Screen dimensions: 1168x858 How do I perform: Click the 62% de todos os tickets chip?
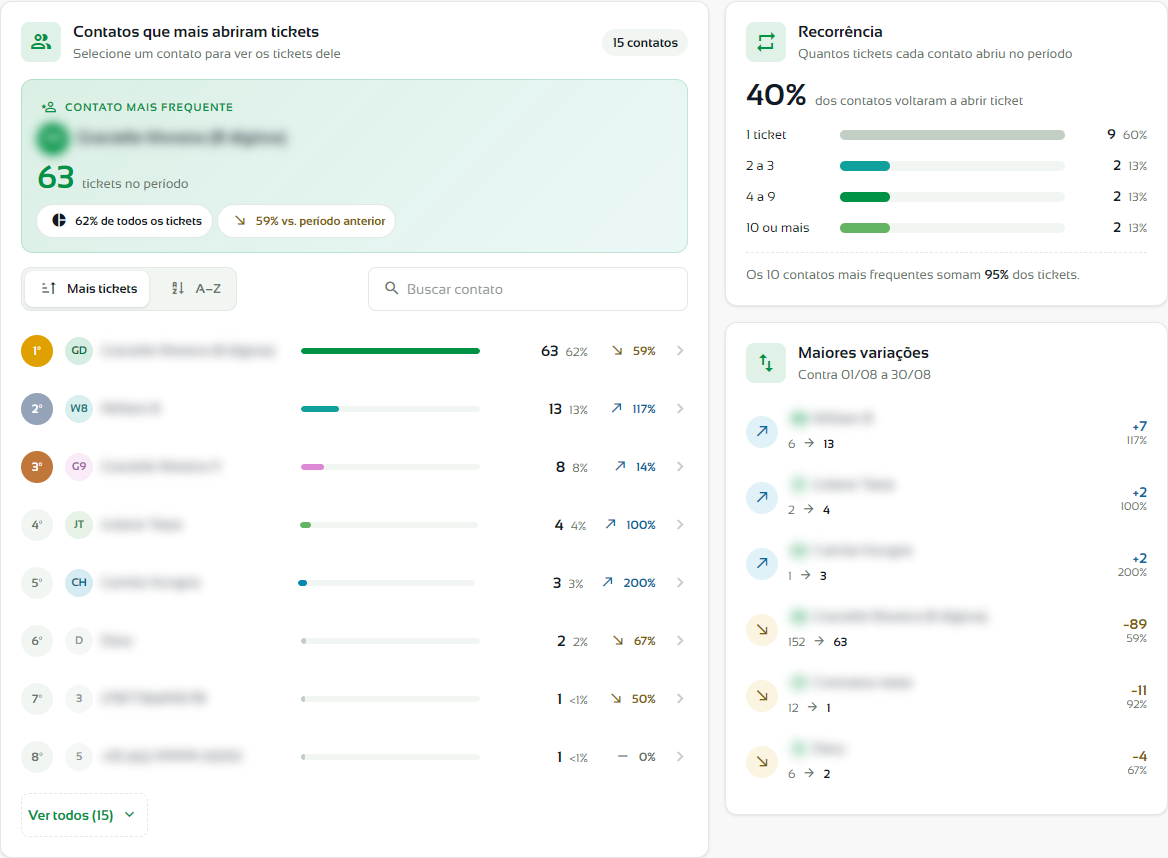point(125,221)
